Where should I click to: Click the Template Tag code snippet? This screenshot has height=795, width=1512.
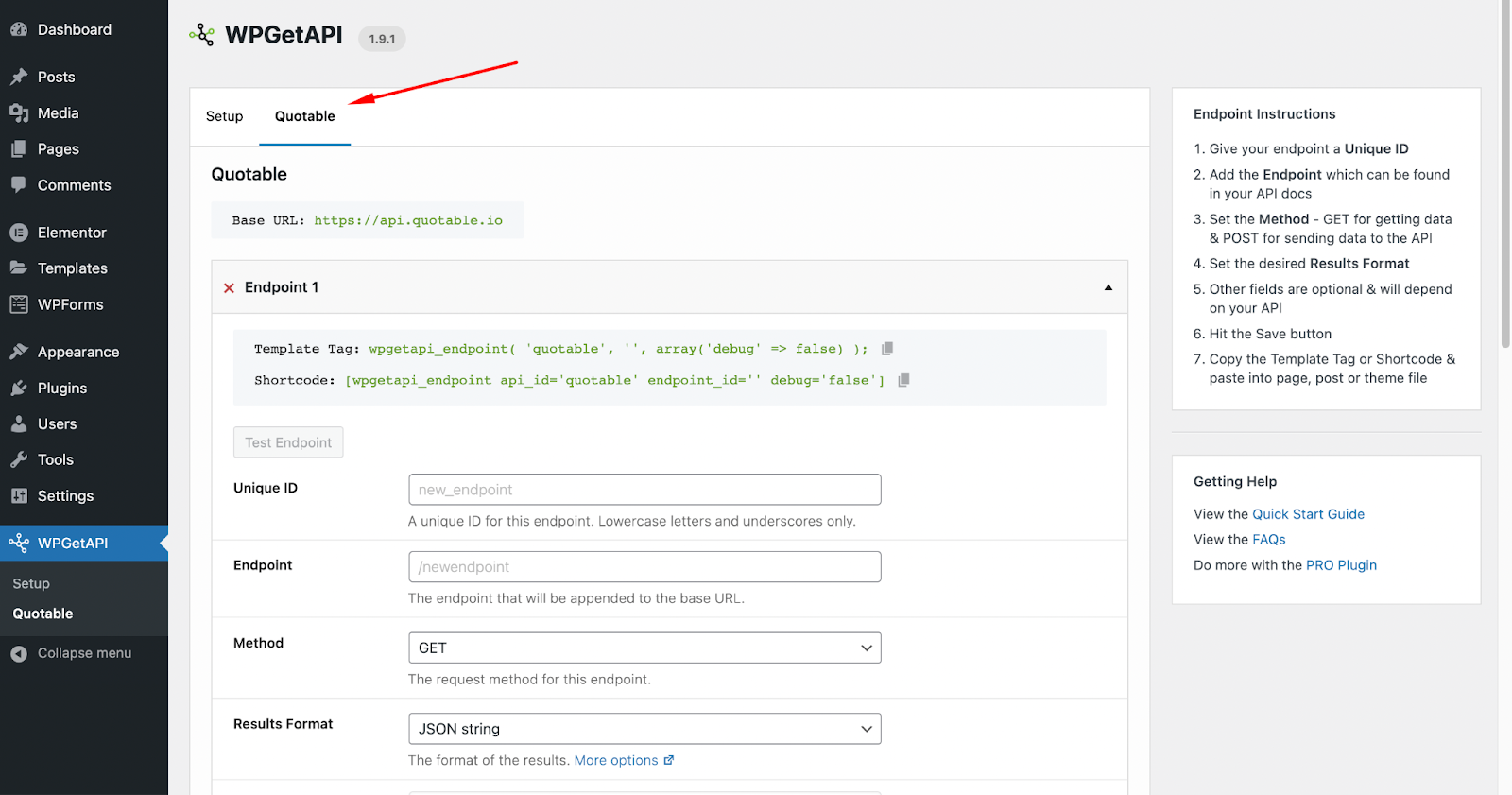(618, 349)
